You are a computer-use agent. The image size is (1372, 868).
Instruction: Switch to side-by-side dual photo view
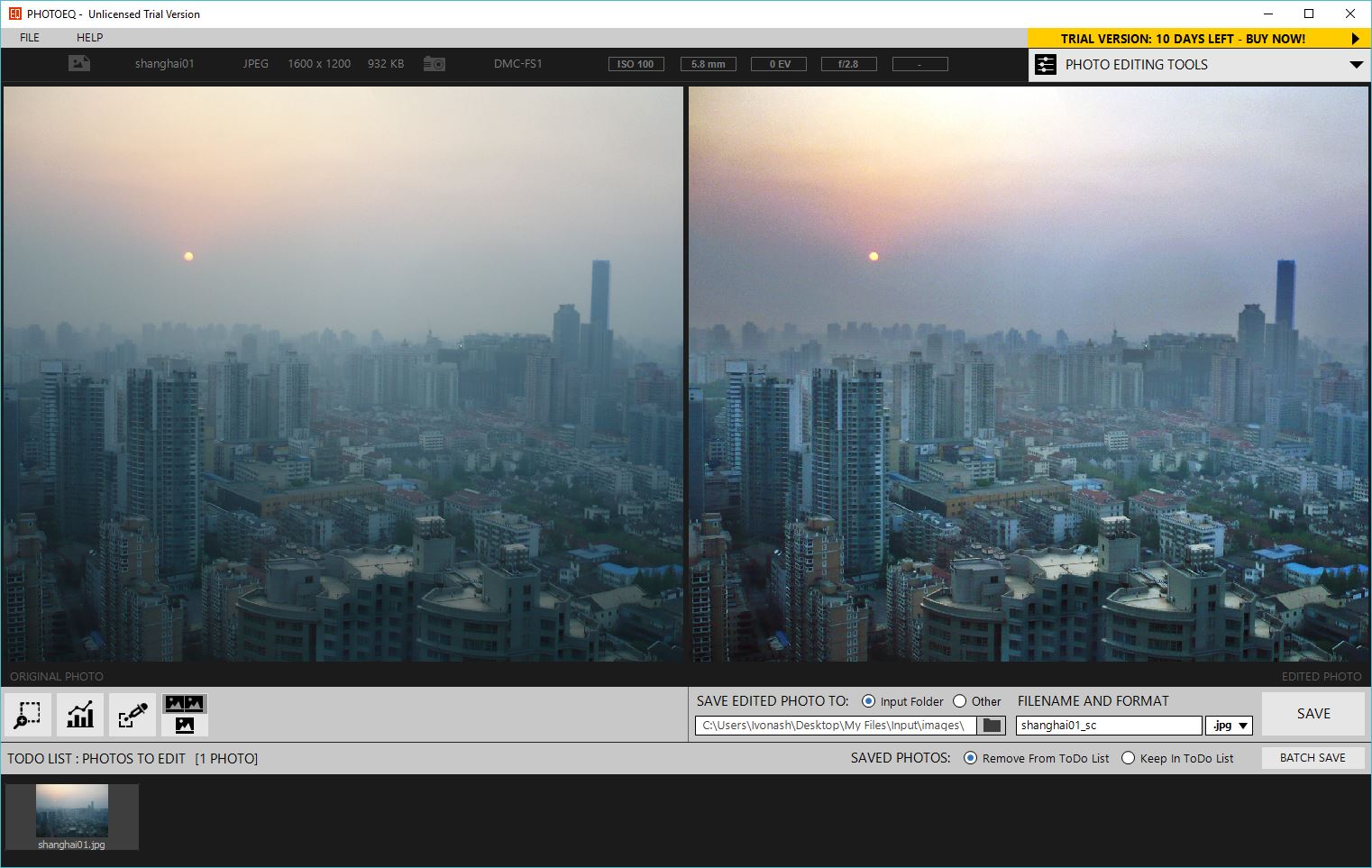[185, 704]
